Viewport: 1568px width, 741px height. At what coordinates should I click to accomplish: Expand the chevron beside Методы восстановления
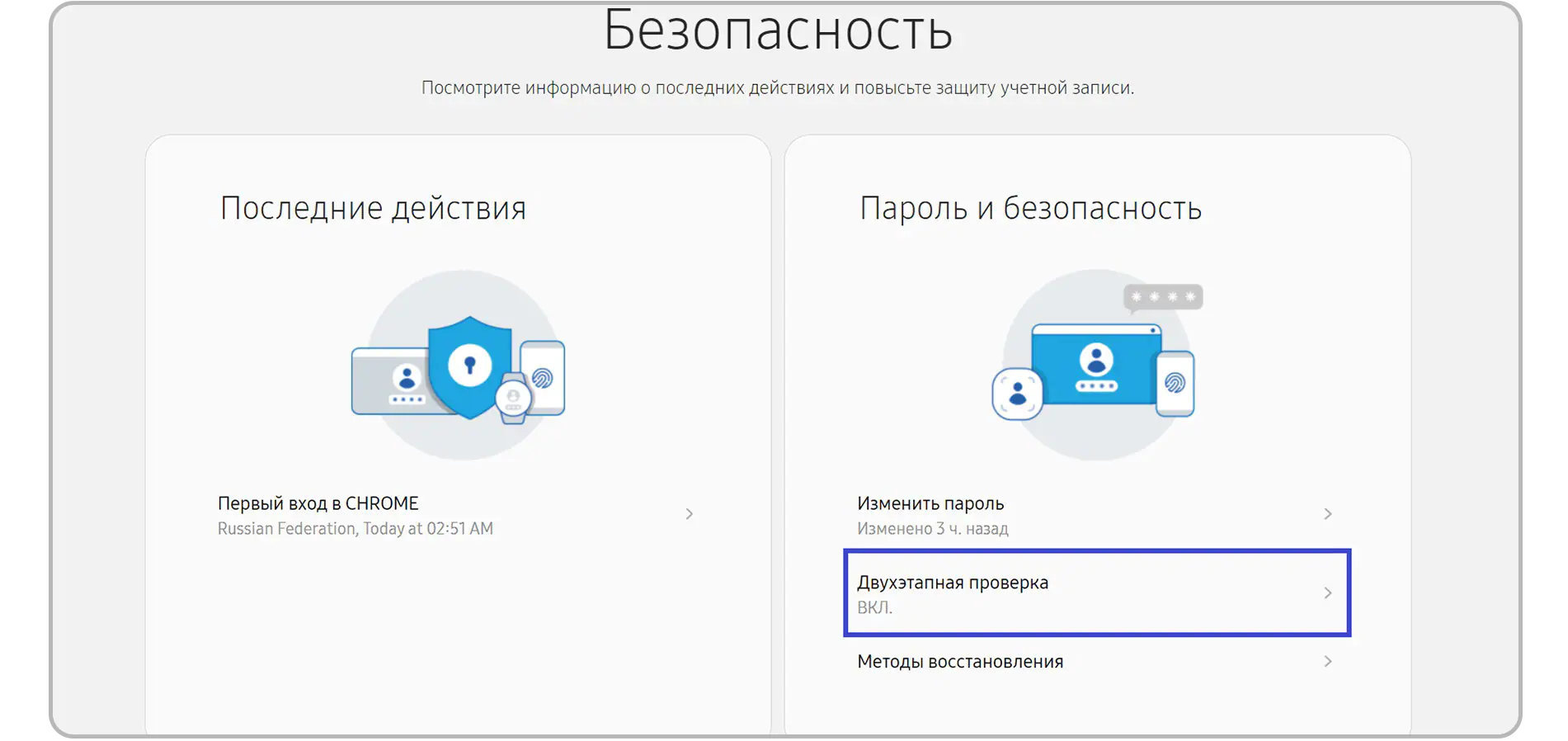pos(1327,661)
